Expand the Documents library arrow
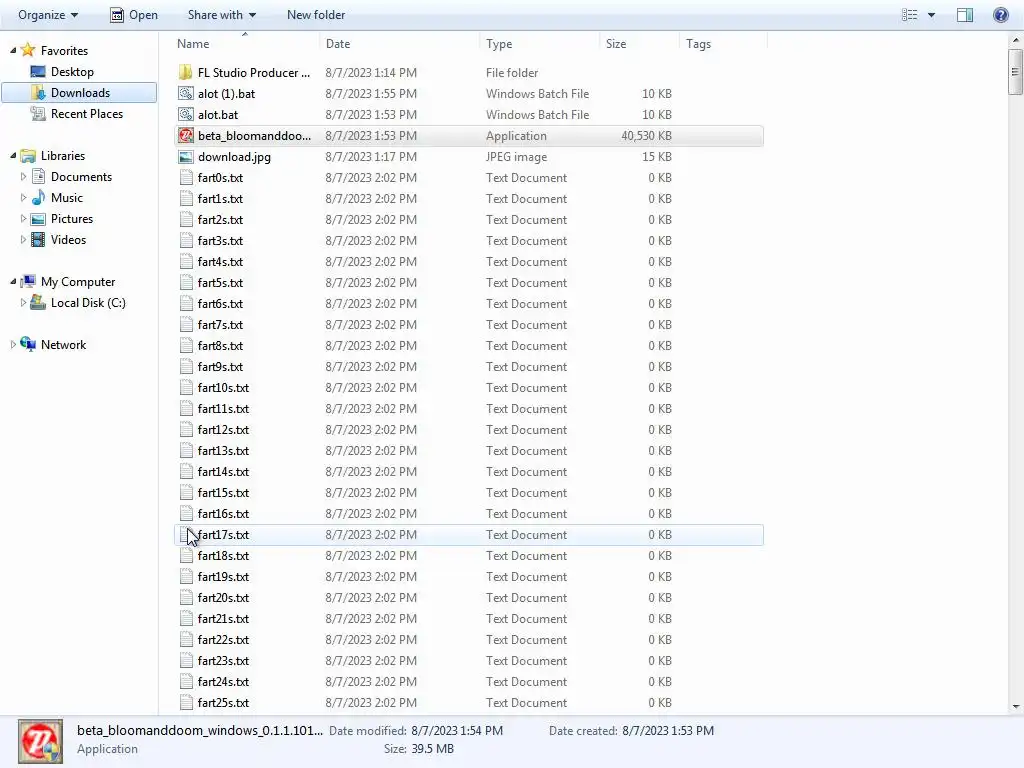Viewport: 1024px width, 768px height. [23, 176]
